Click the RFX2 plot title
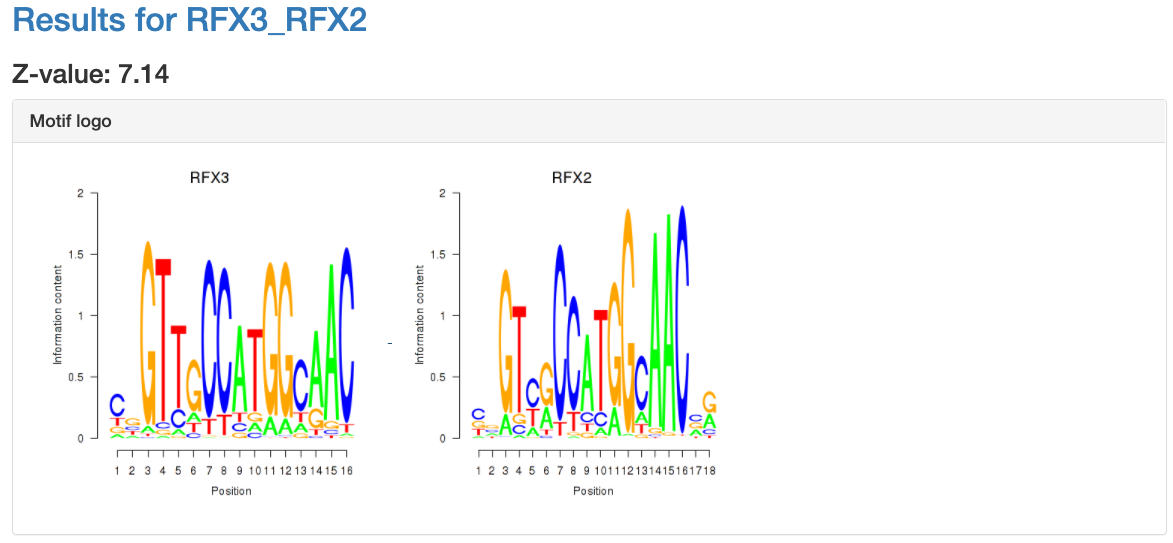Viewport: 1173px width, 543px height. point(572,178)
